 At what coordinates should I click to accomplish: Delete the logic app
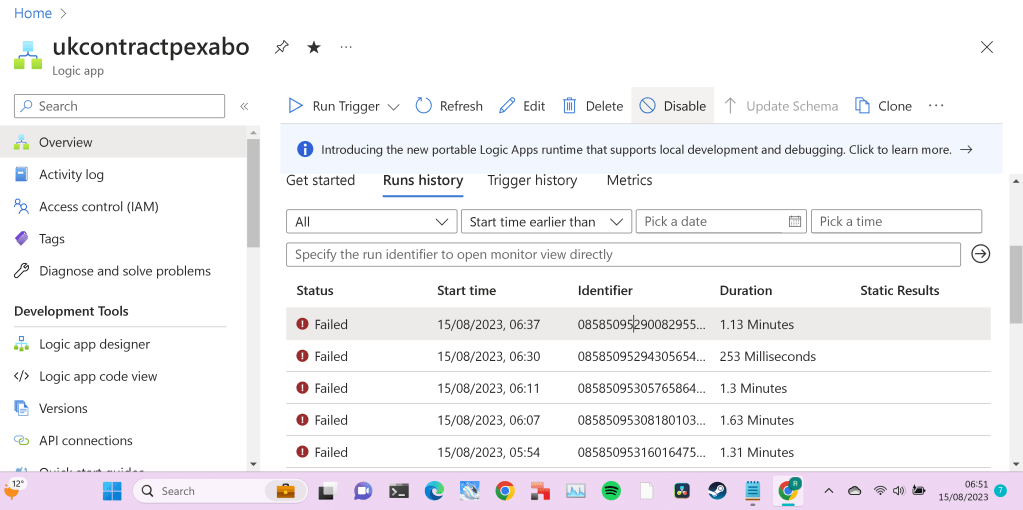click(x=592, y=106)
